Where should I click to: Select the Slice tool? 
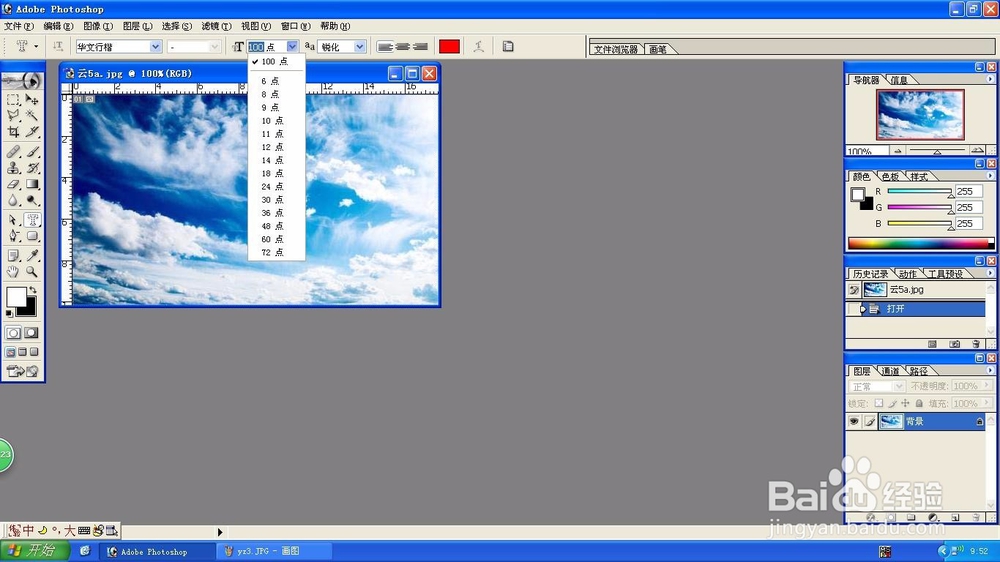tap(32, 132)
